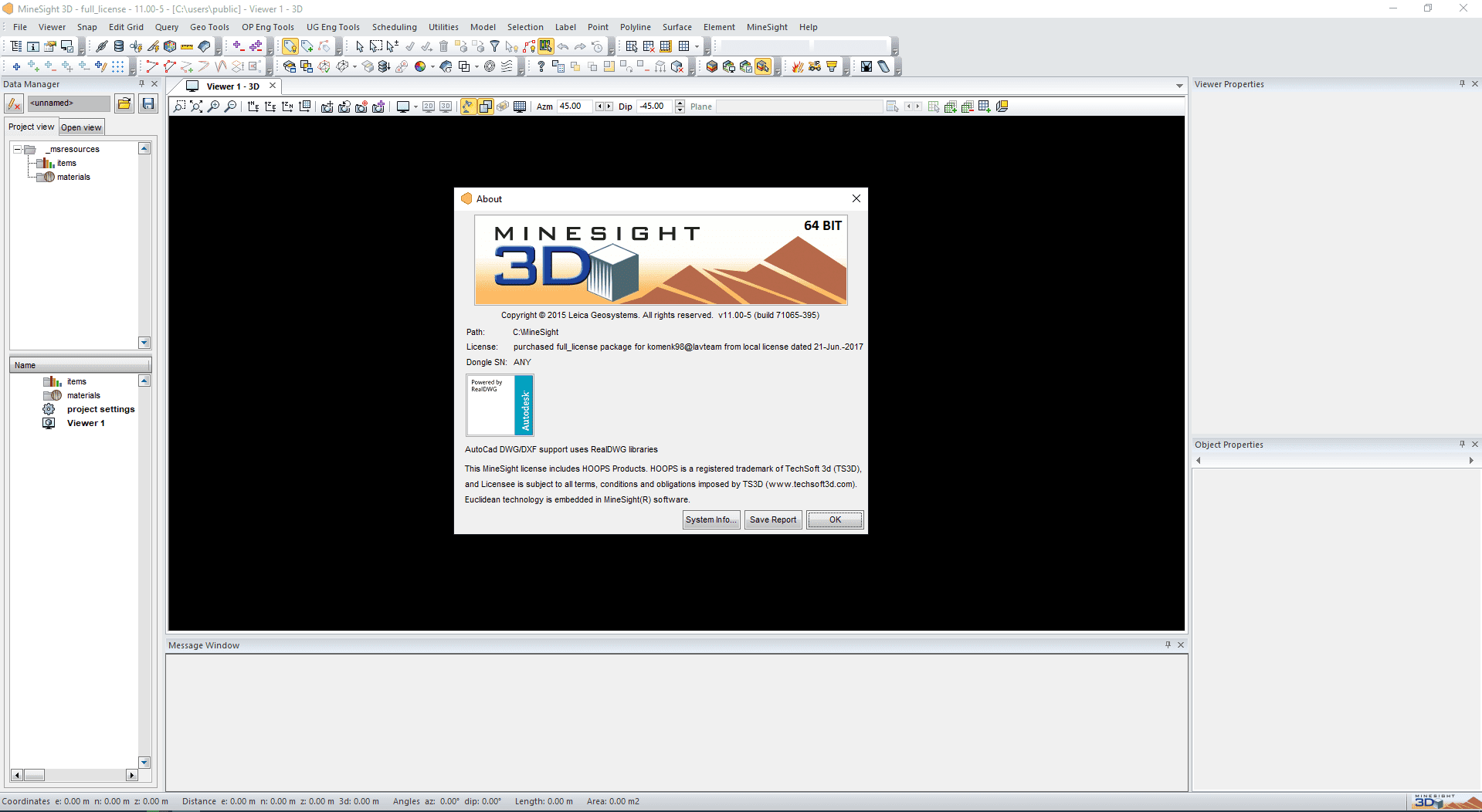
Task: Click the database icon in top toolbar
Action: pyautogui.click(x=119, y=46)
